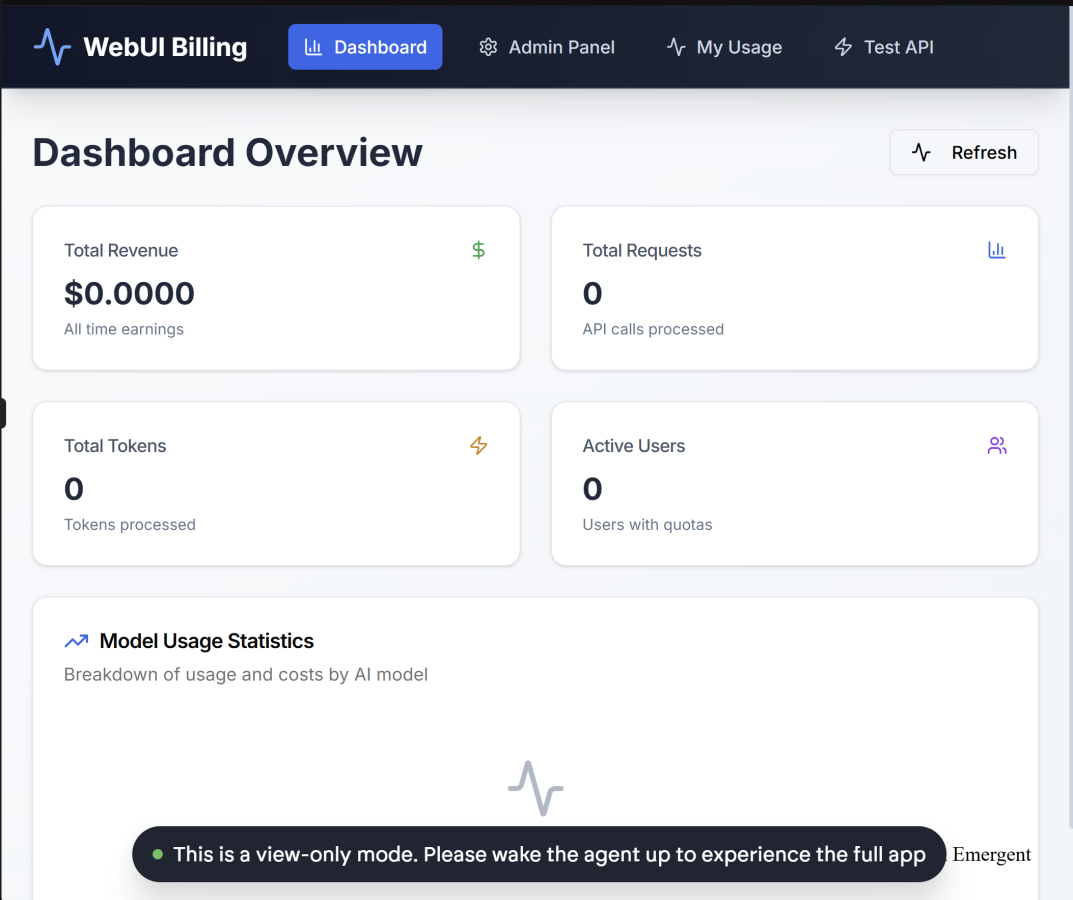Click the Emergent label at bottom right
Viewport: 1073px width, 900px height.
coord(990,854)
